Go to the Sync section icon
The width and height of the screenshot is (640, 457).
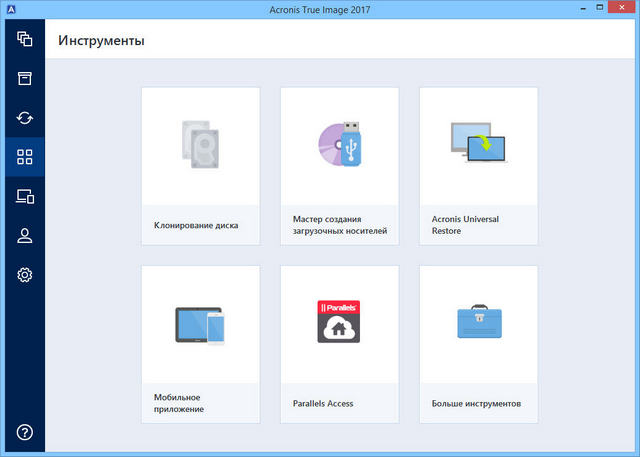pos(25,118)
